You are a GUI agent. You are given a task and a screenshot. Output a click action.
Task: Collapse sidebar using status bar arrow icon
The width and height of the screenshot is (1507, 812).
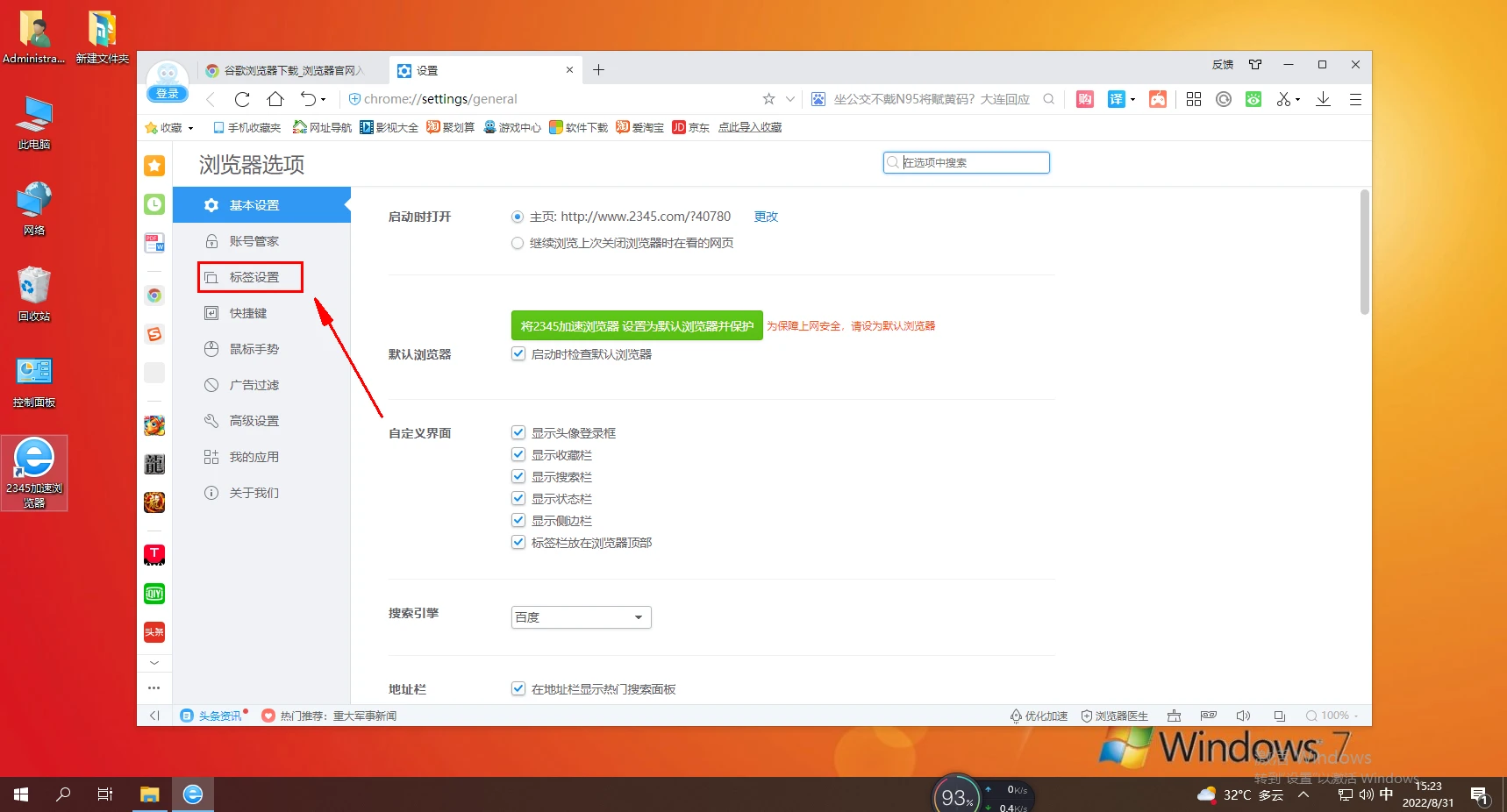pos(154,716)
